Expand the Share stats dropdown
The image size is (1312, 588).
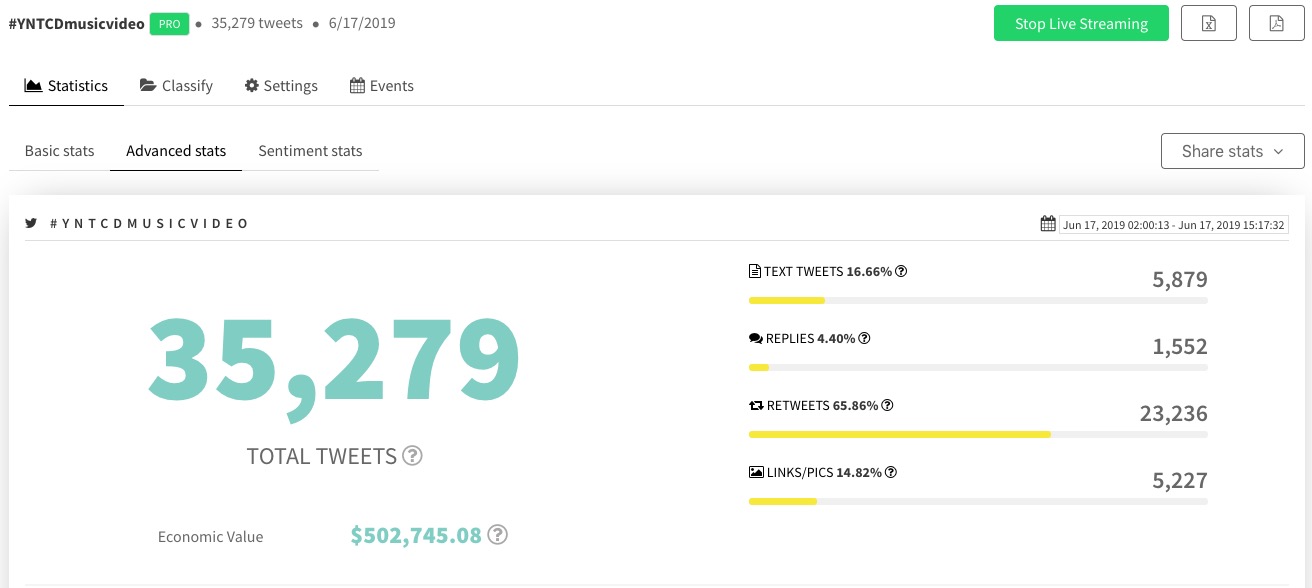click(x=1232, y=151)
